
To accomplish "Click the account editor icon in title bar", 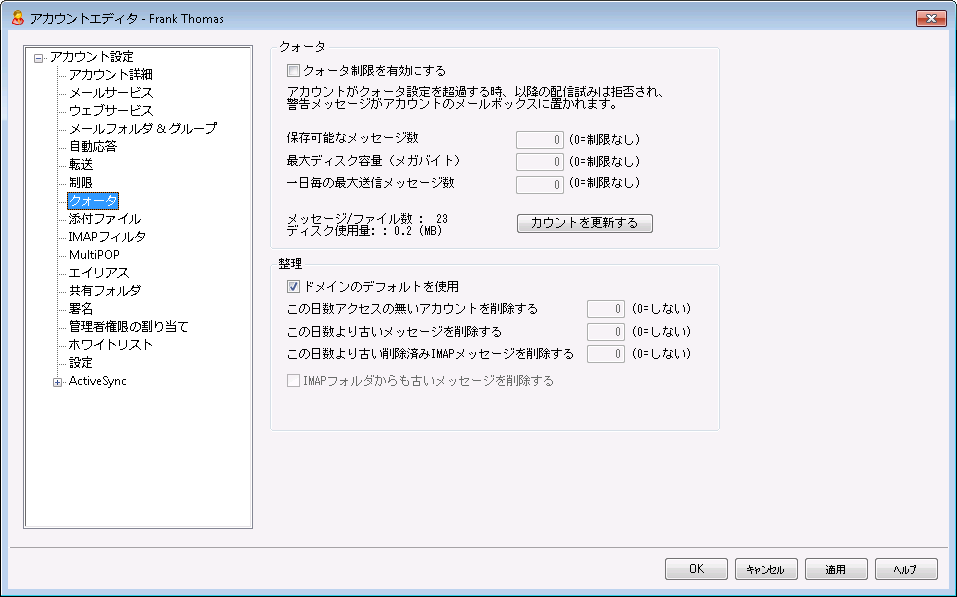I will [x=15, y=18].
